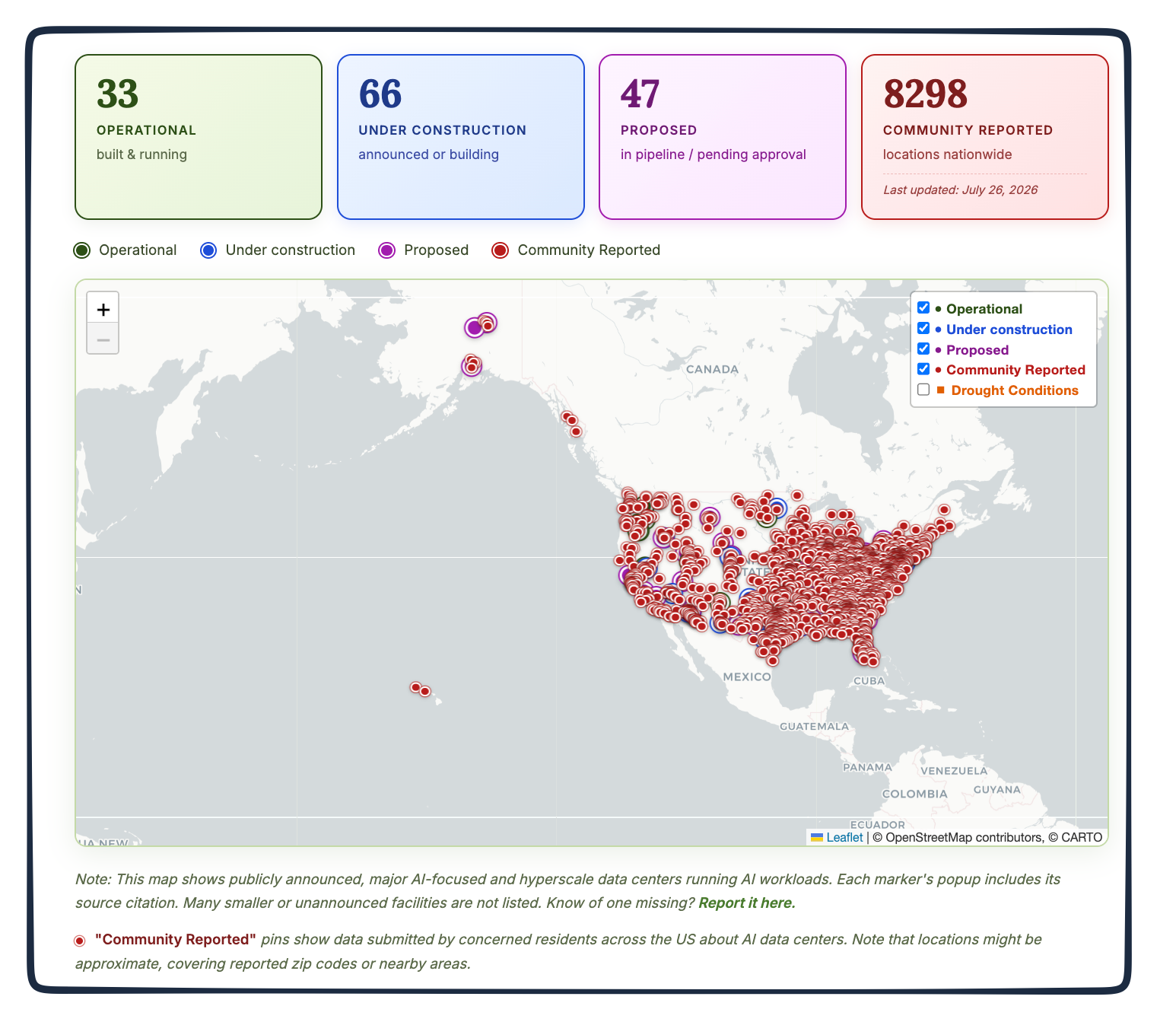The width and height of the screenshot is (1176, 1022).
Task: Click the lower Hawaii community reported pin
Action: (x=425, y=691)
